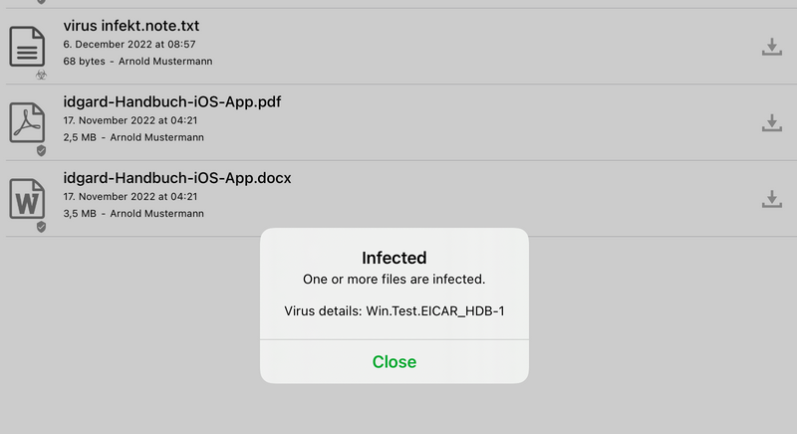797x434 pixels.
Task: Close the Infected alert dialog
Action: pyautogui.click(x=394, y=362)
